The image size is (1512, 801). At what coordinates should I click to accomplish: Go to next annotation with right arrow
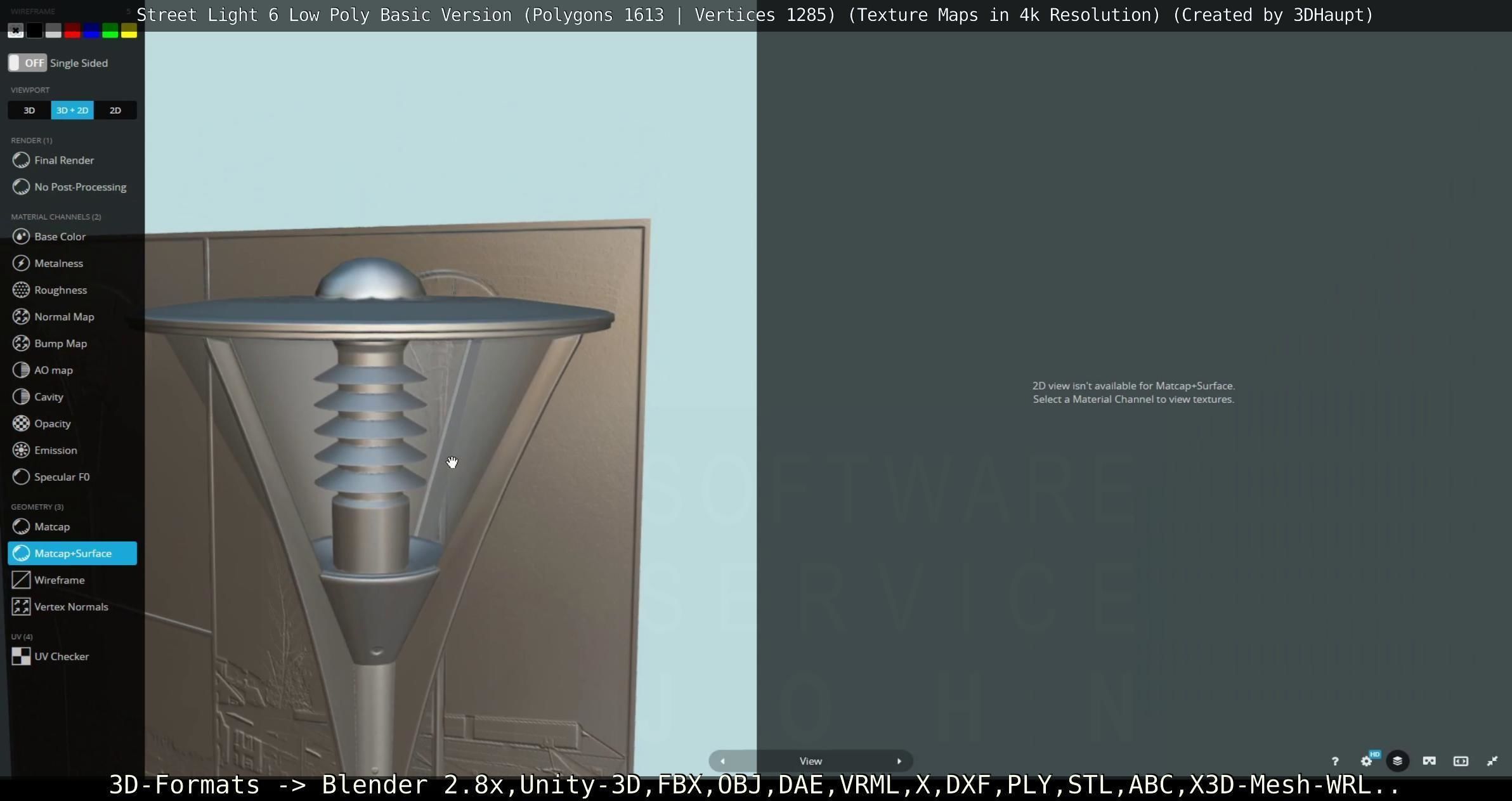(x=899, y=761)
